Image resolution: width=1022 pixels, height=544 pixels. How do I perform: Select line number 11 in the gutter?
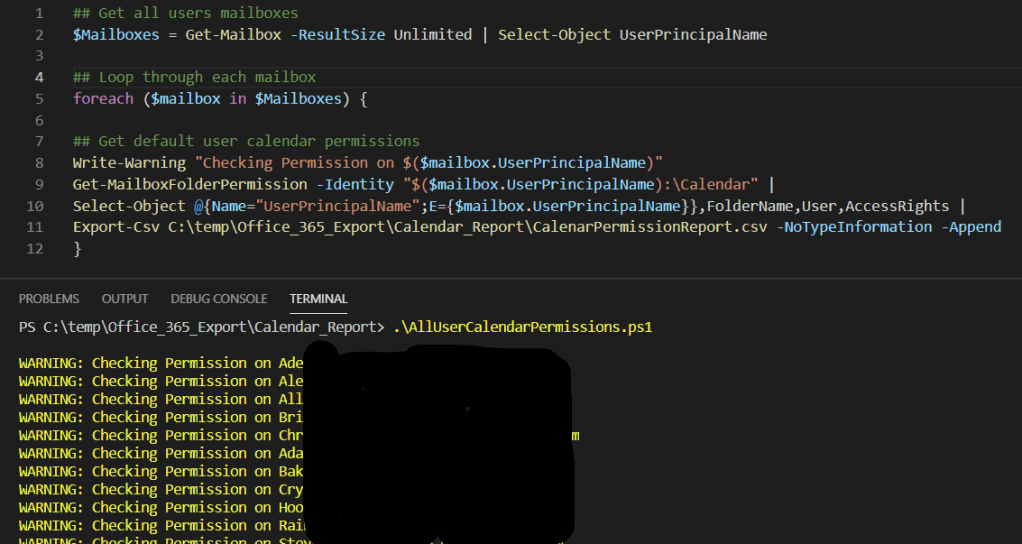(x=35, y=227)
